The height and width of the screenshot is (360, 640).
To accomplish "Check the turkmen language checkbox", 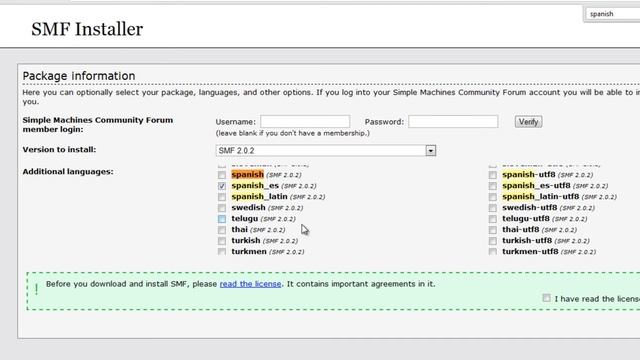I will tap(222, 252).
